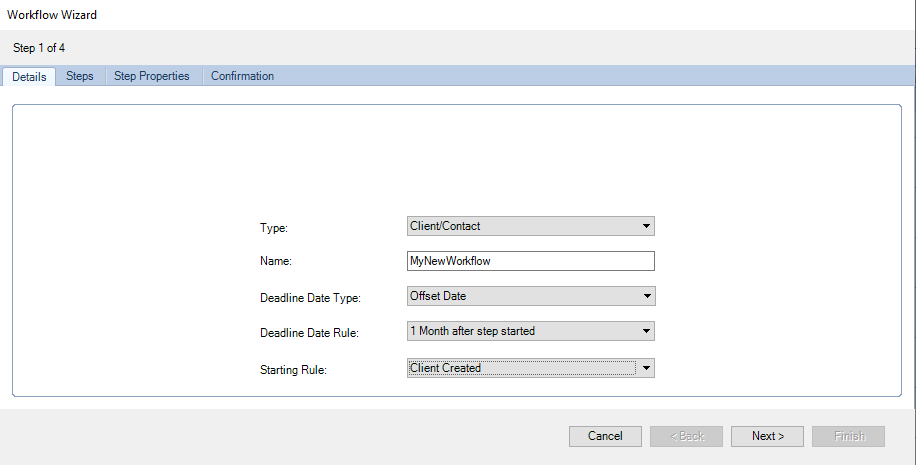Click the "Starting Rule:" label

click(x=293, y=370)
